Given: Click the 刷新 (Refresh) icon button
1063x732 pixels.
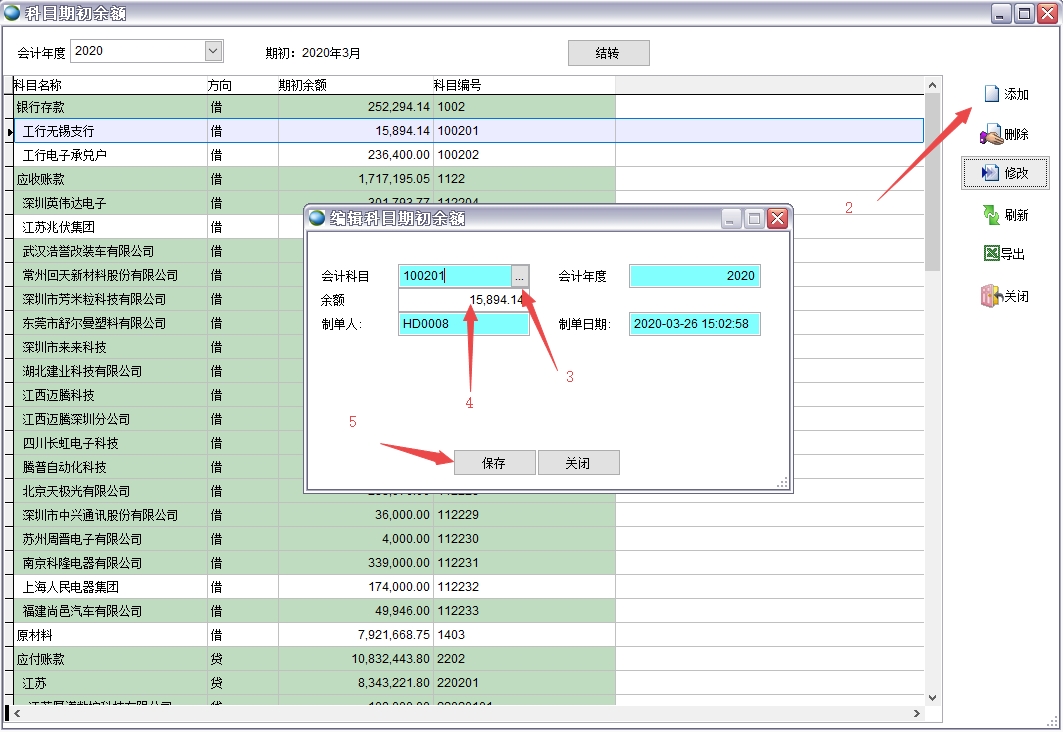Looking at the screenshot, I should (x=1004, y=215).
